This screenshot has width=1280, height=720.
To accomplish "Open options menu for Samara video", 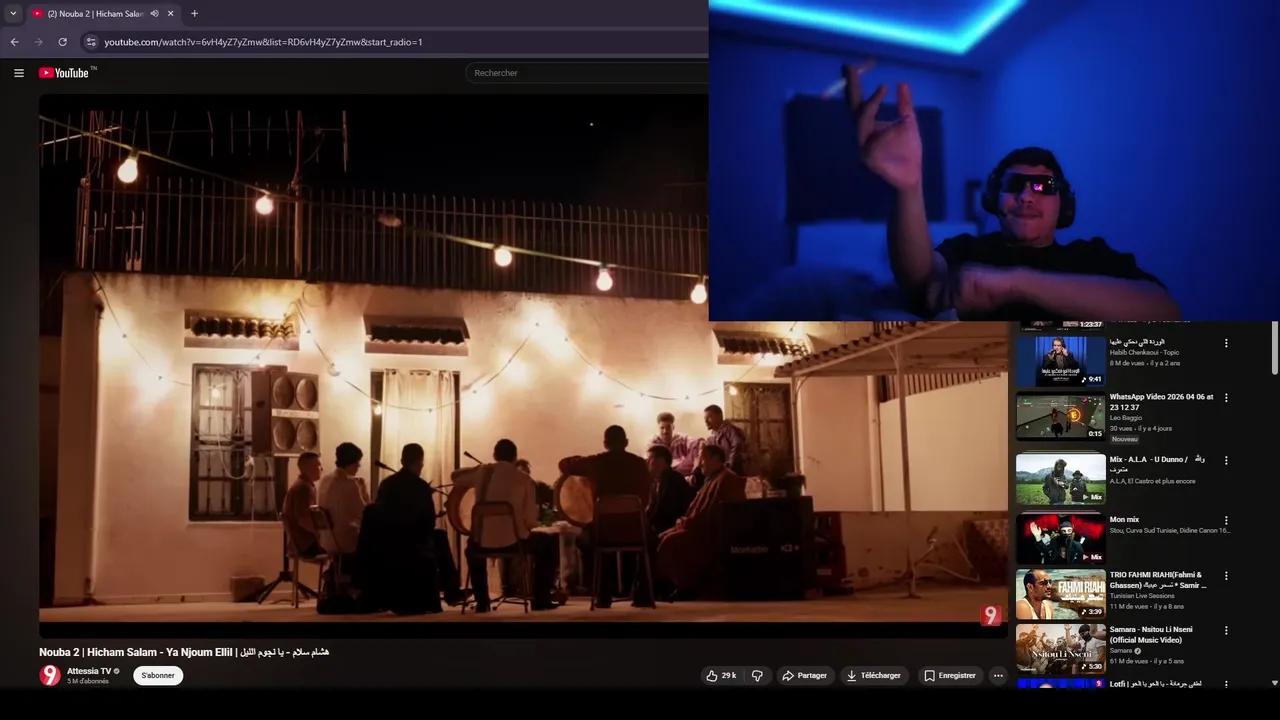I will pyautogui.click(x=1226, y=631).
